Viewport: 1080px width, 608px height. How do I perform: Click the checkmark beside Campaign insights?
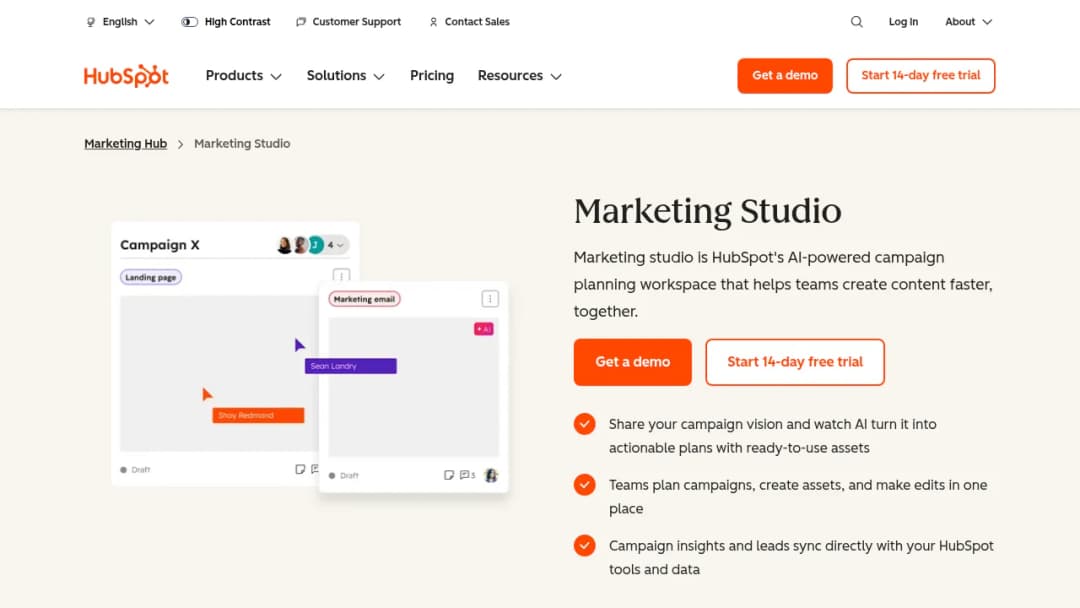click(x=584, y=545)
